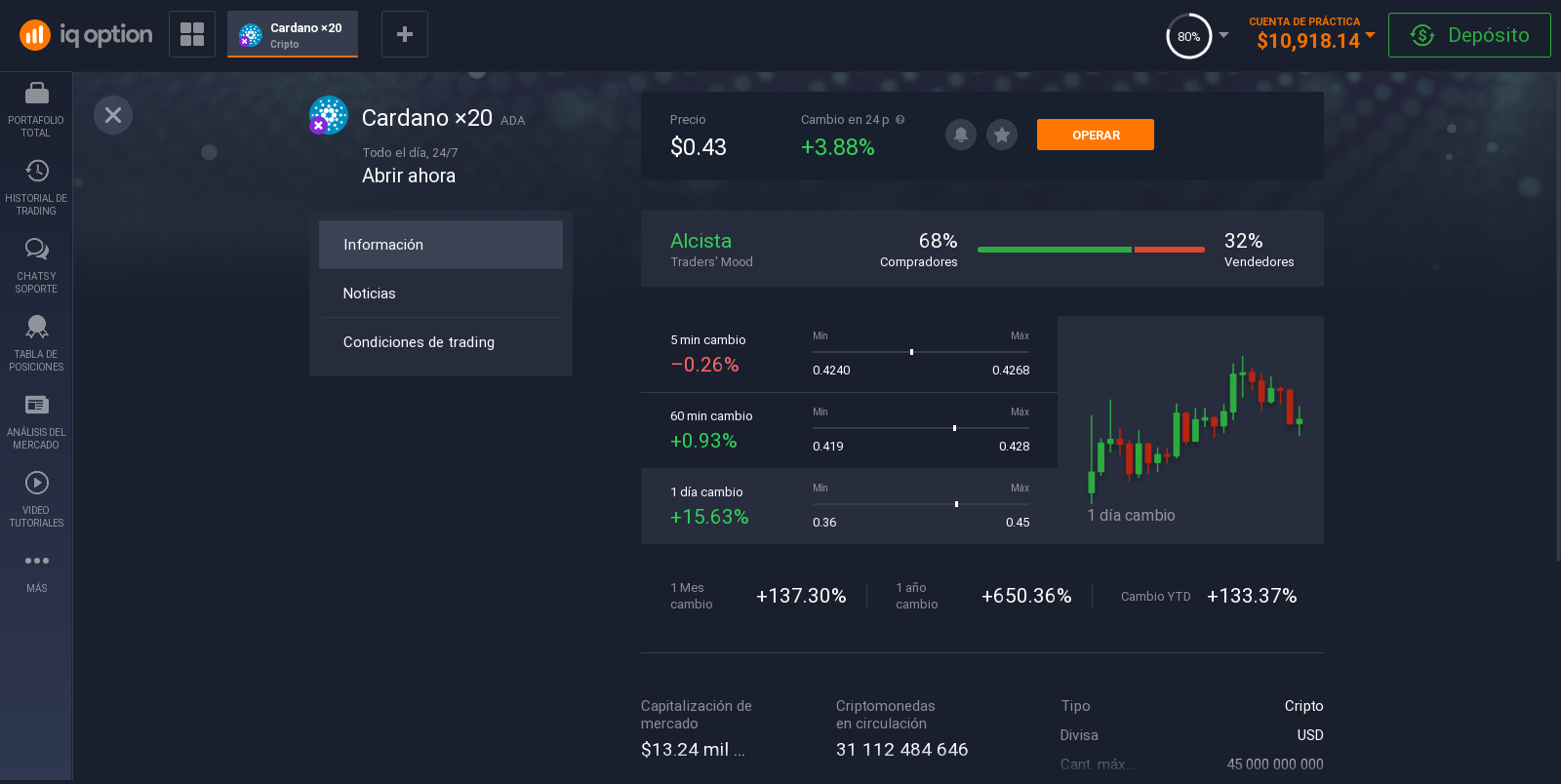The width and height of the screenshot is (1561, 784).
Task: Open Video Tutoriales in sidebar
Action: 36,499
